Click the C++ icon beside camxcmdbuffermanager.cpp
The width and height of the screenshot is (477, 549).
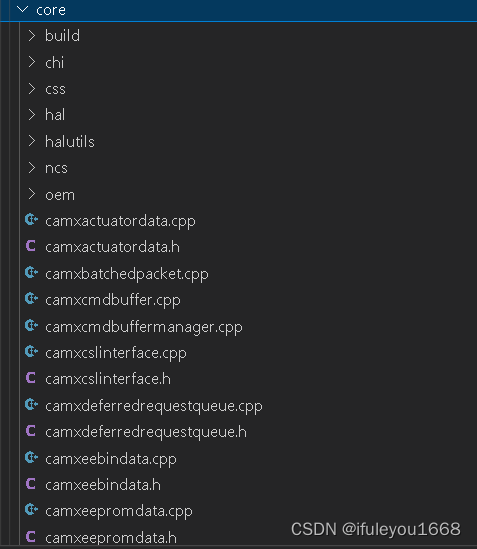31,326
